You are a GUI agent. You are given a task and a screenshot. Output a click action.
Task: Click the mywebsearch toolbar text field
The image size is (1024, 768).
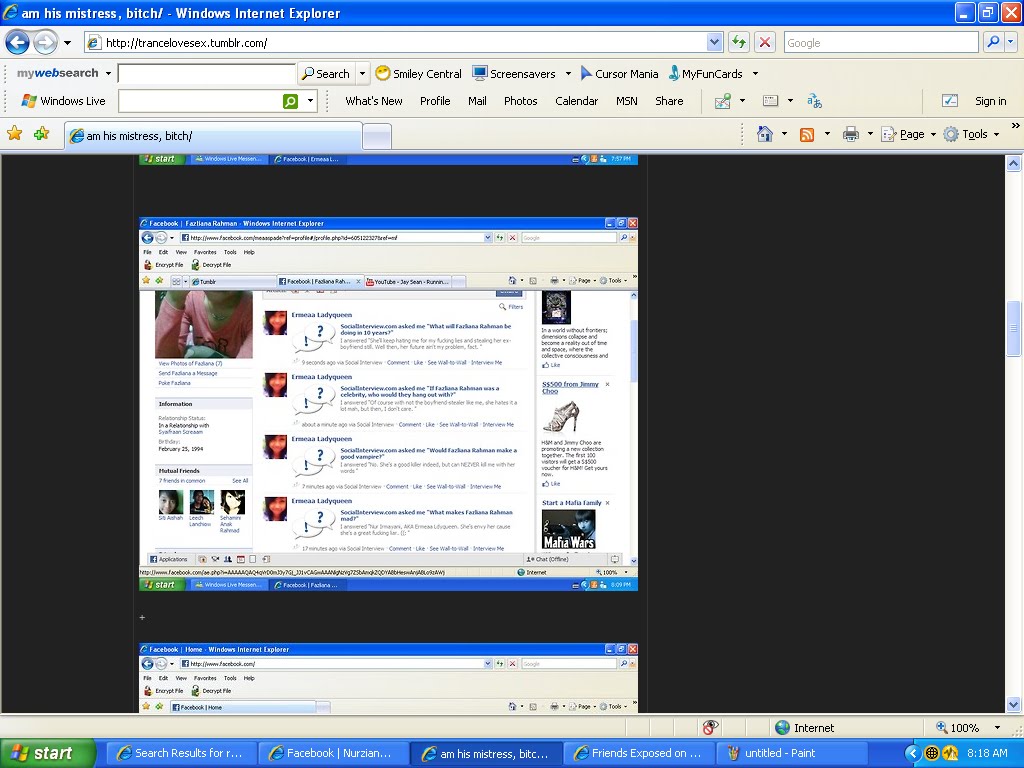pos(206,73)
